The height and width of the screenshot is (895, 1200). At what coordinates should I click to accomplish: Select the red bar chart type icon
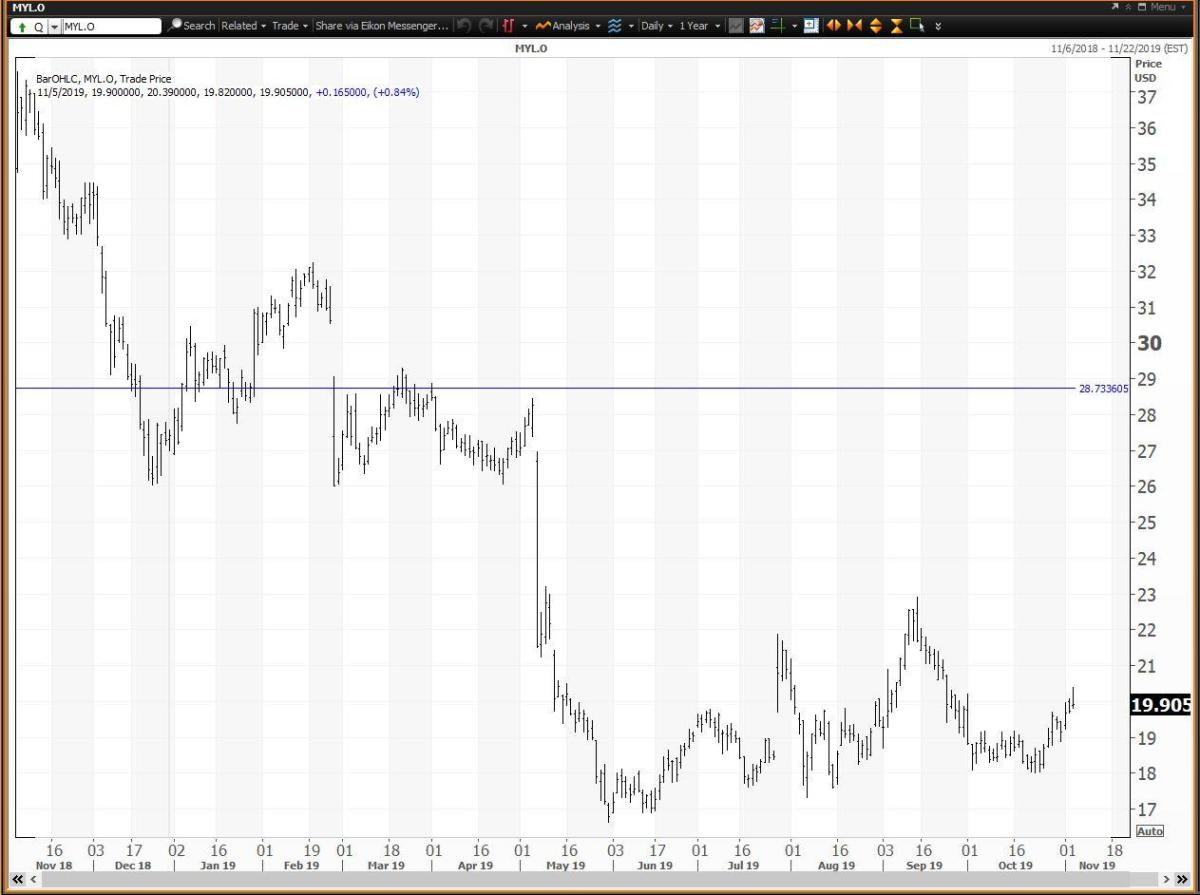[x=509, y=25]
